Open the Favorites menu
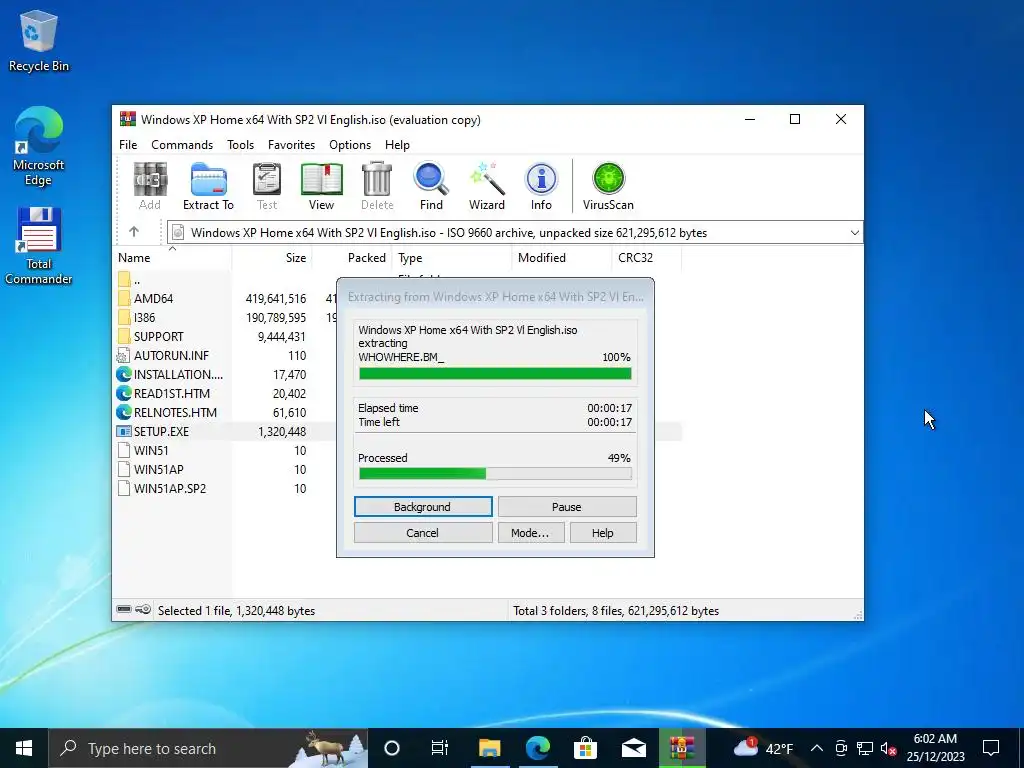1024x768 pixels. coord(291,144)
